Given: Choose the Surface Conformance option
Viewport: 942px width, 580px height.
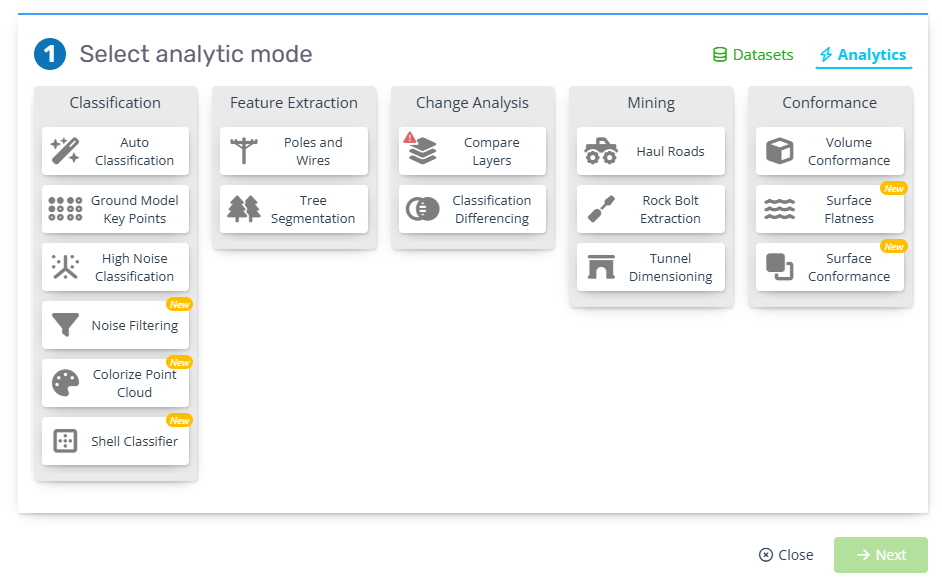Looking at the screenshot, I should [x=830, y=267].
